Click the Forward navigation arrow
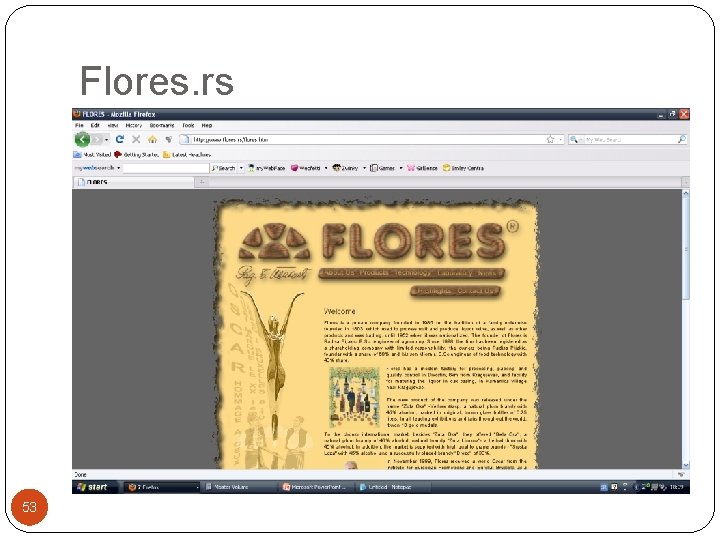Image resolution: width=720 pixels, height=540 pixels. pos(97,139)
